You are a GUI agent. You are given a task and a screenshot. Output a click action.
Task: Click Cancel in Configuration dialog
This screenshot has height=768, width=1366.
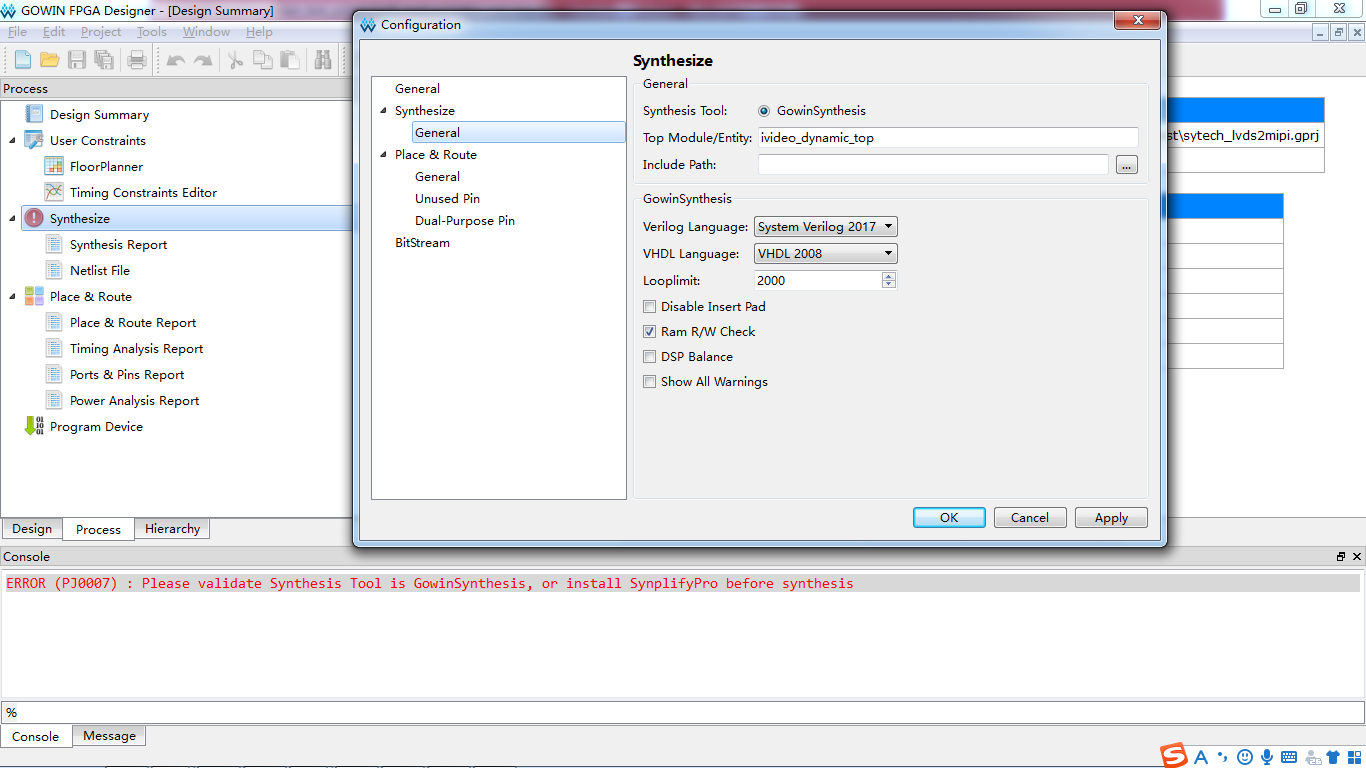[x=1030, y=518]
